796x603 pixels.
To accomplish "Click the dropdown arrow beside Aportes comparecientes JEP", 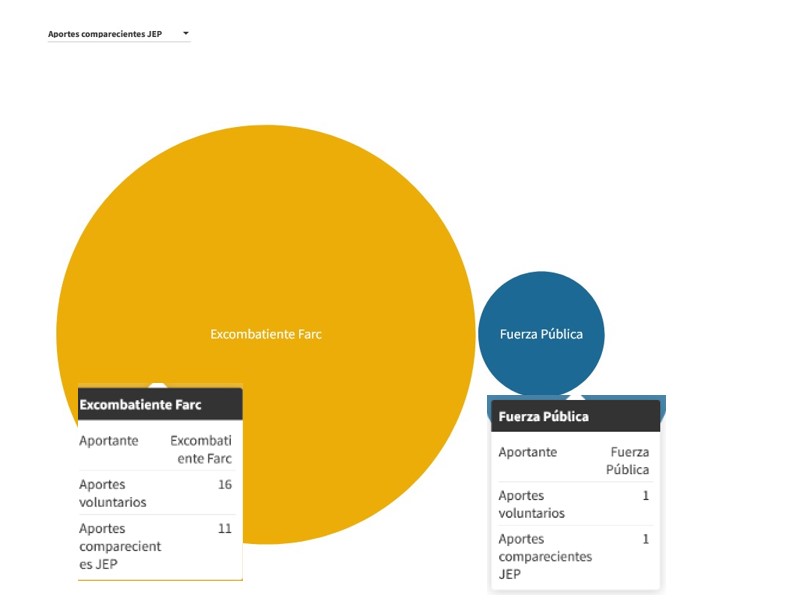I will coord(186,34).
